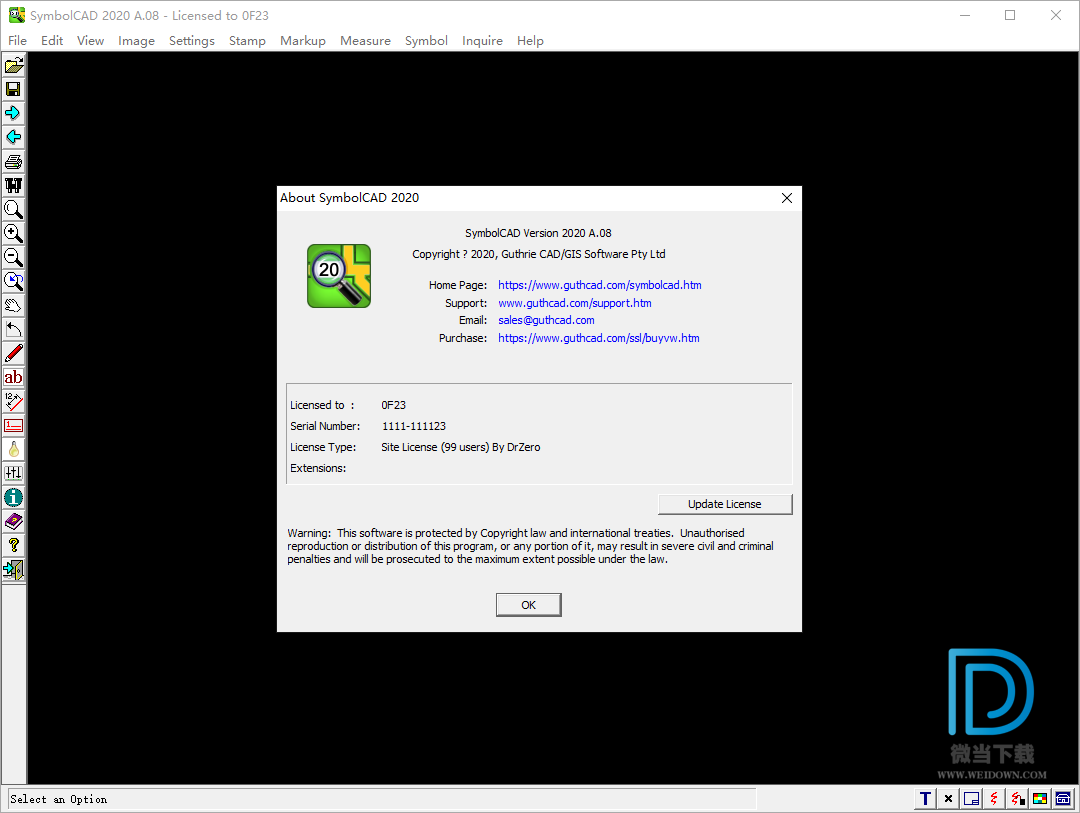The height and width of the screenshot is (813, 1080).
Task: Click the 0F23 value next to 'Licensed to'
Action: point(393,405)
